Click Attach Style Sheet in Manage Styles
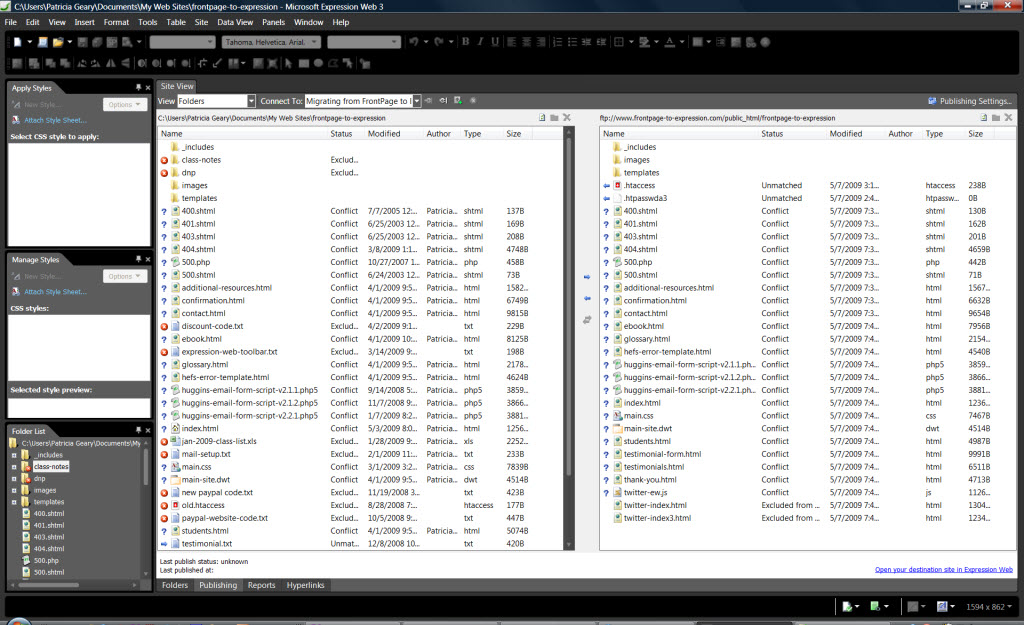Screen dimensions: 1024x625 point(55,292)
